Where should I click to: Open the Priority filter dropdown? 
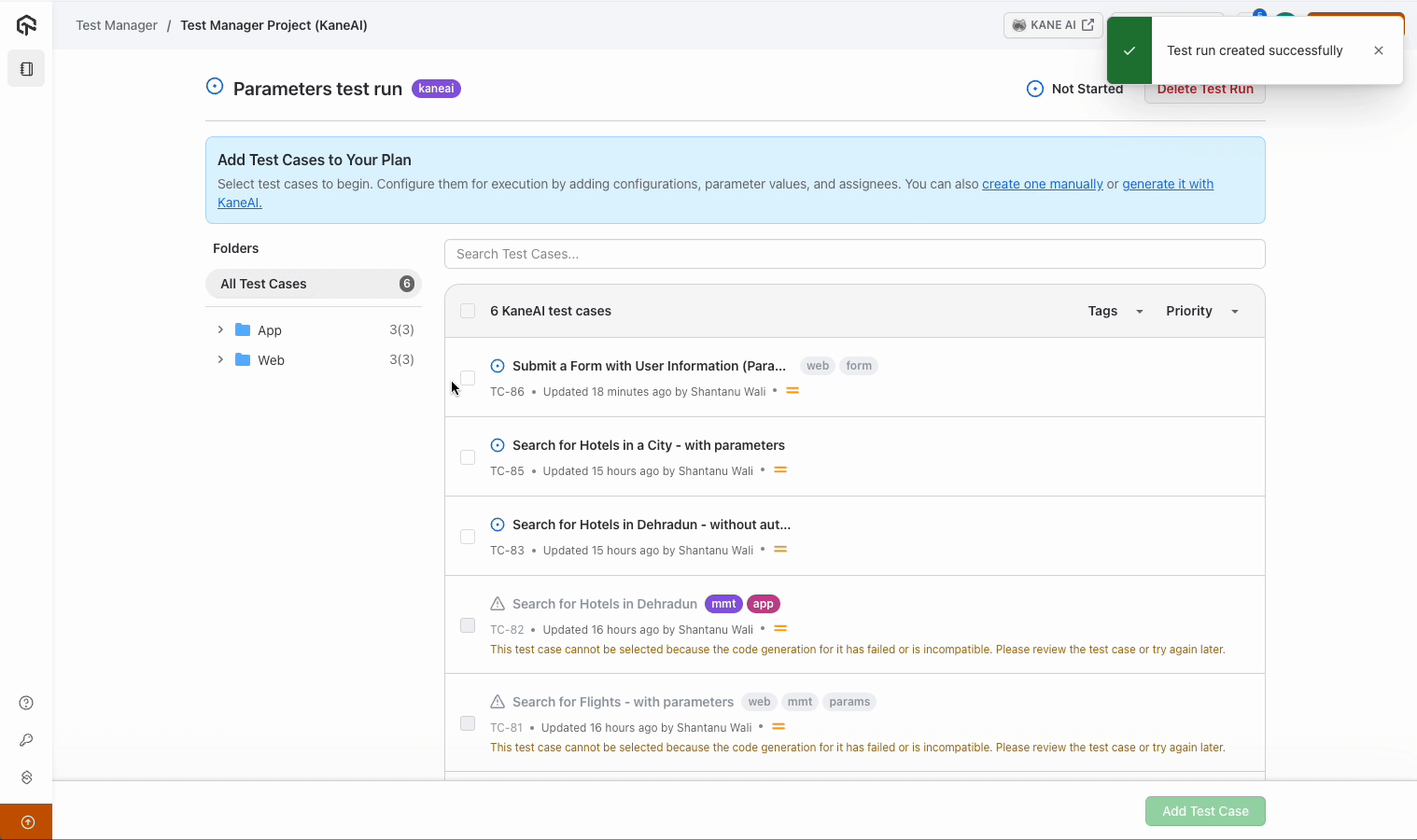[1201, 311]
